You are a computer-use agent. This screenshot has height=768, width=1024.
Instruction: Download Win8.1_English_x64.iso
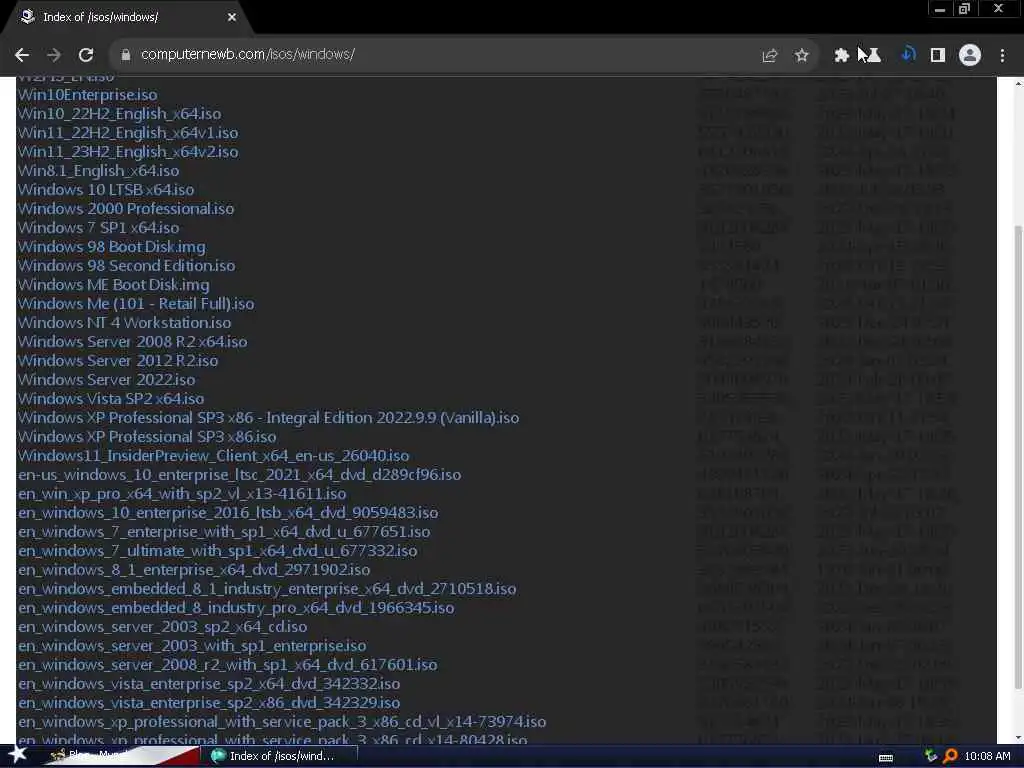coord(98,170)
